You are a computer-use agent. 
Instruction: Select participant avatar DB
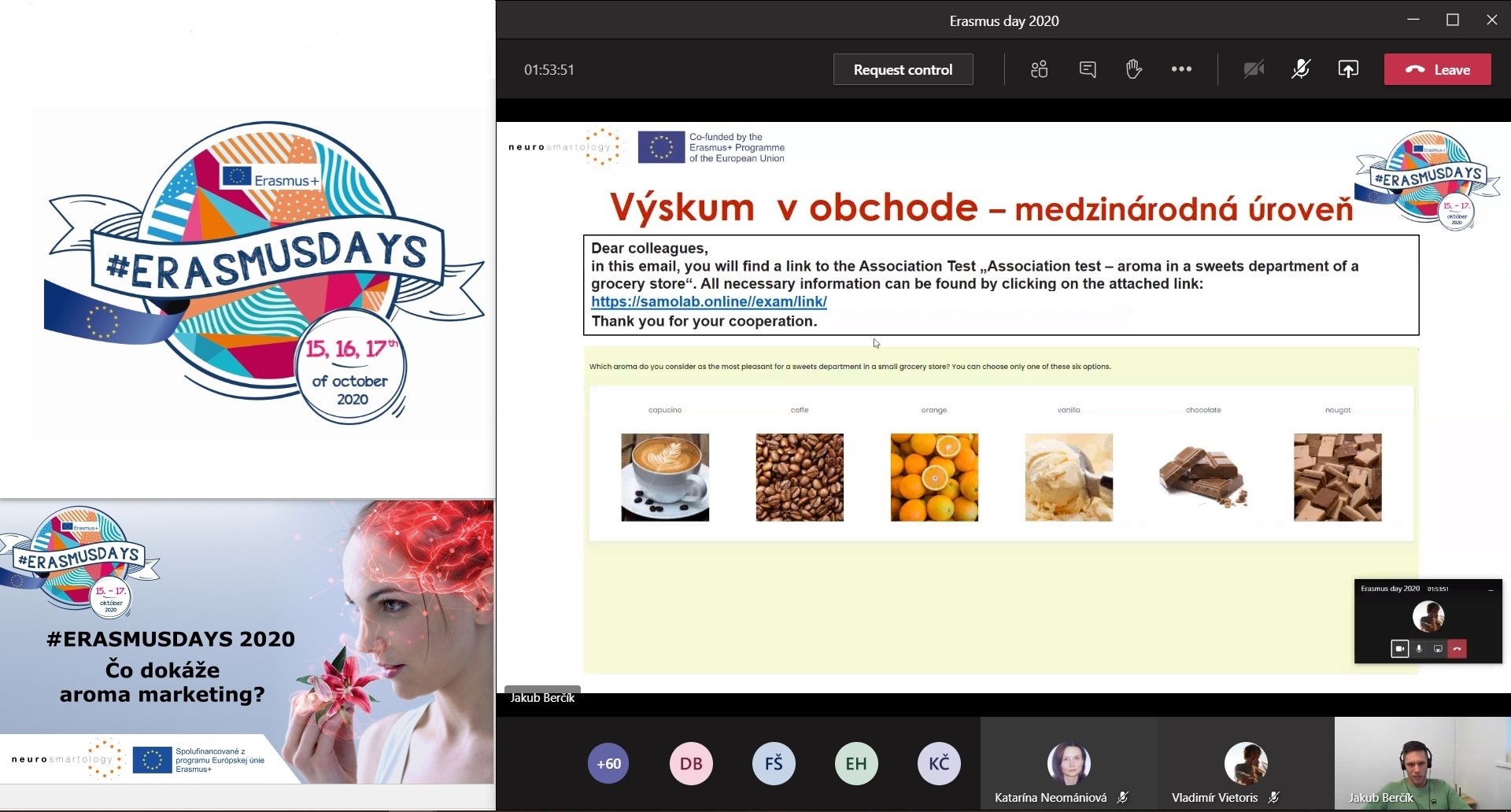click(x=691, y=763)
